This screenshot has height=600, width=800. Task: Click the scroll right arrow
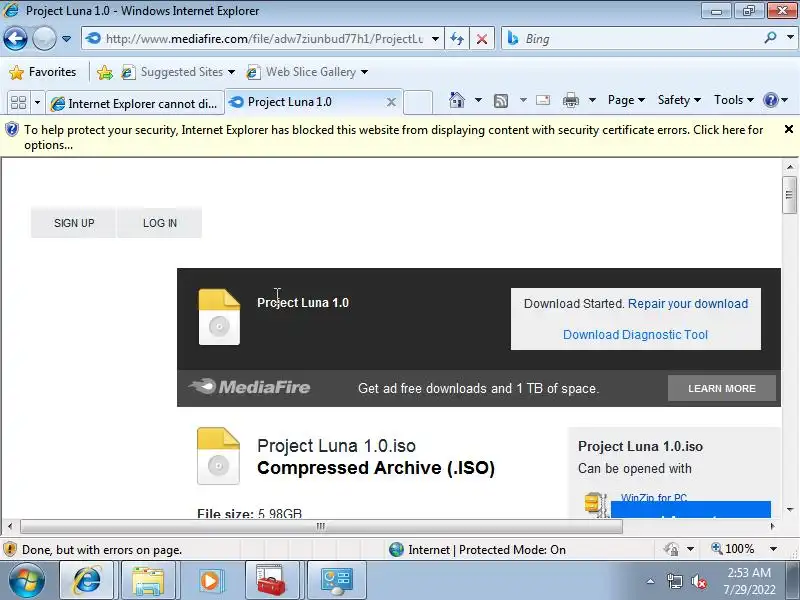point(772,526)
